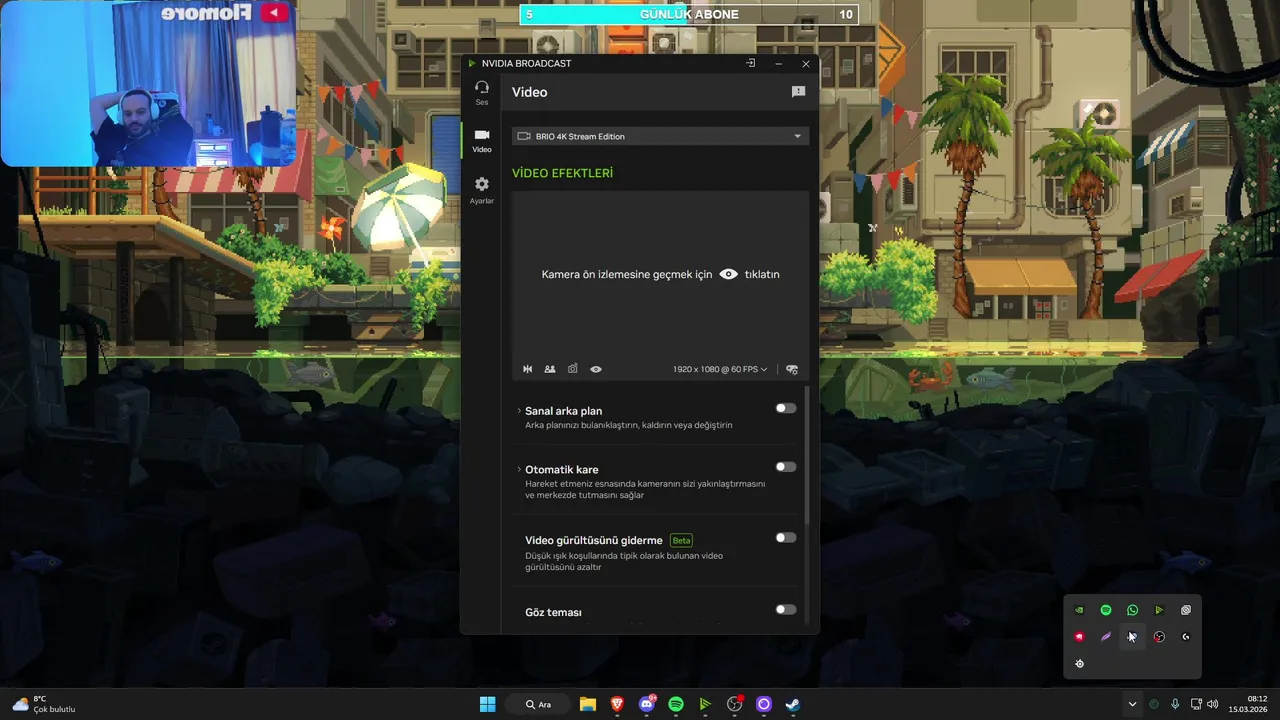The height and width of the screenshot is (720, 1280).
Task: Enable the Sanal arka plan toggle
Action: click(x=786, y=408)
